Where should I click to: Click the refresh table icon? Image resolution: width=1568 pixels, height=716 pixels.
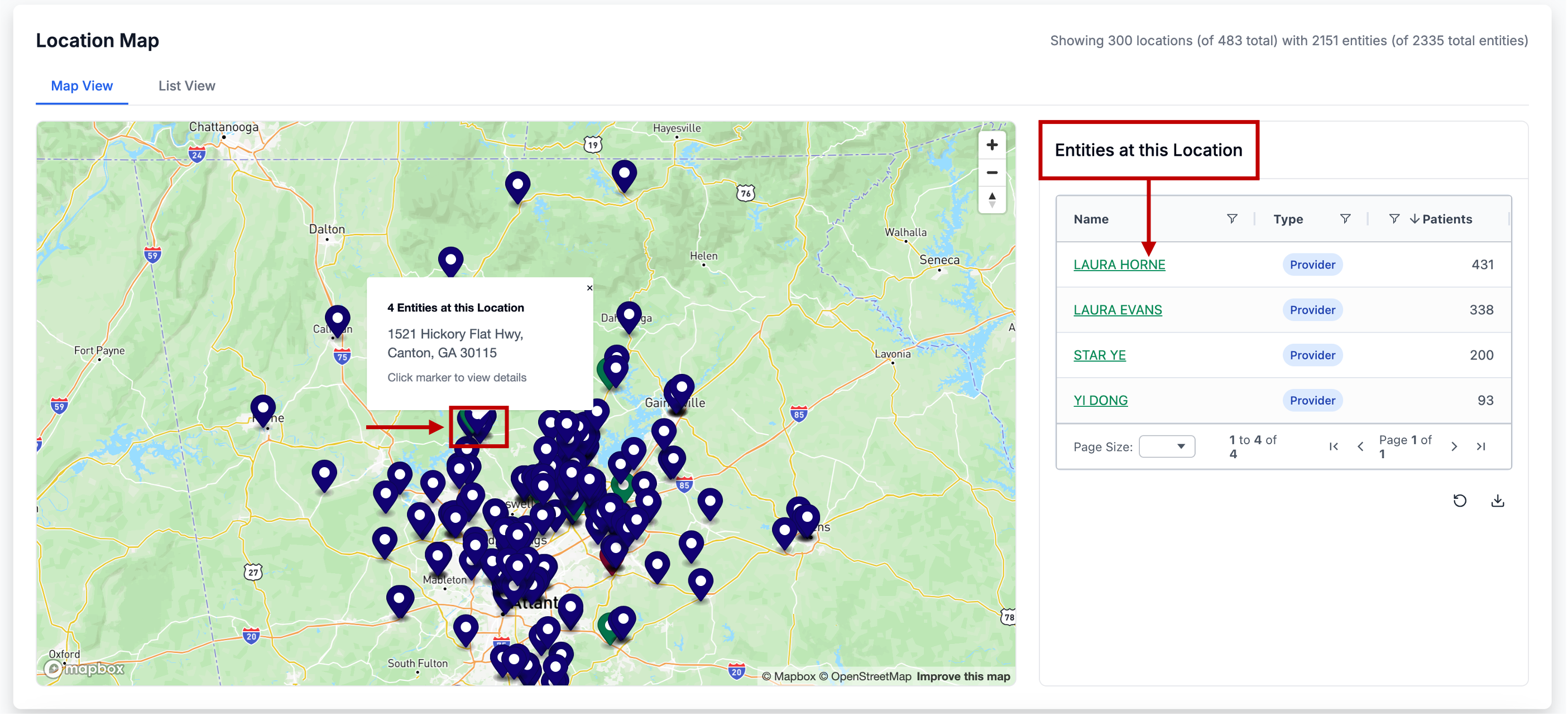click(x=1459, y=501)
